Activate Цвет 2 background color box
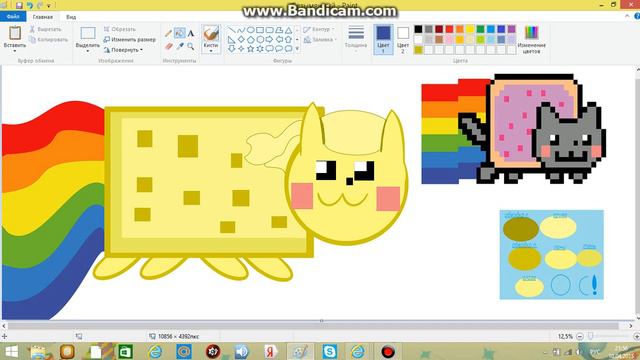 (x=403, y=40)
